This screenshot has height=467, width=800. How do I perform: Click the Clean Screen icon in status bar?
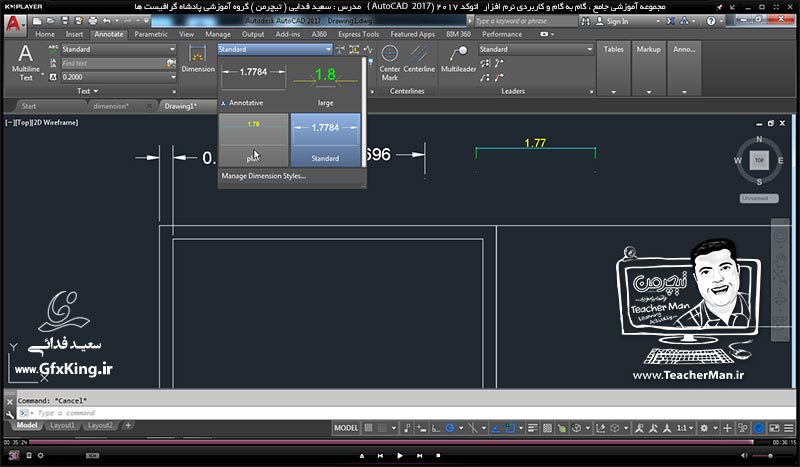[x=774, y=428]
